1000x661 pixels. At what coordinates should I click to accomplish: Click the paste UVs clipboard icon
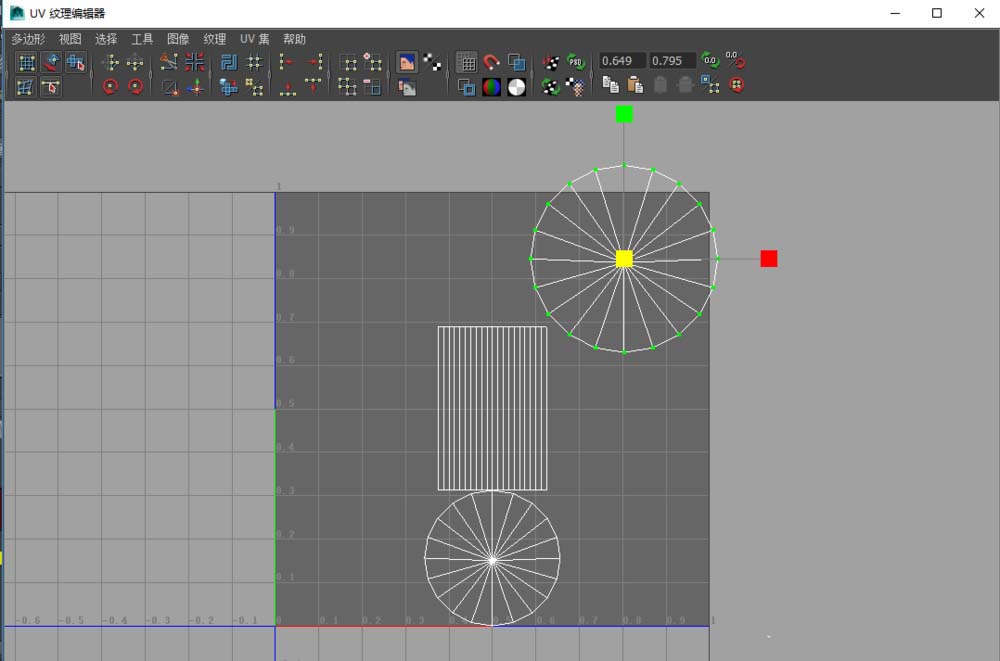(x=634, y=86)
